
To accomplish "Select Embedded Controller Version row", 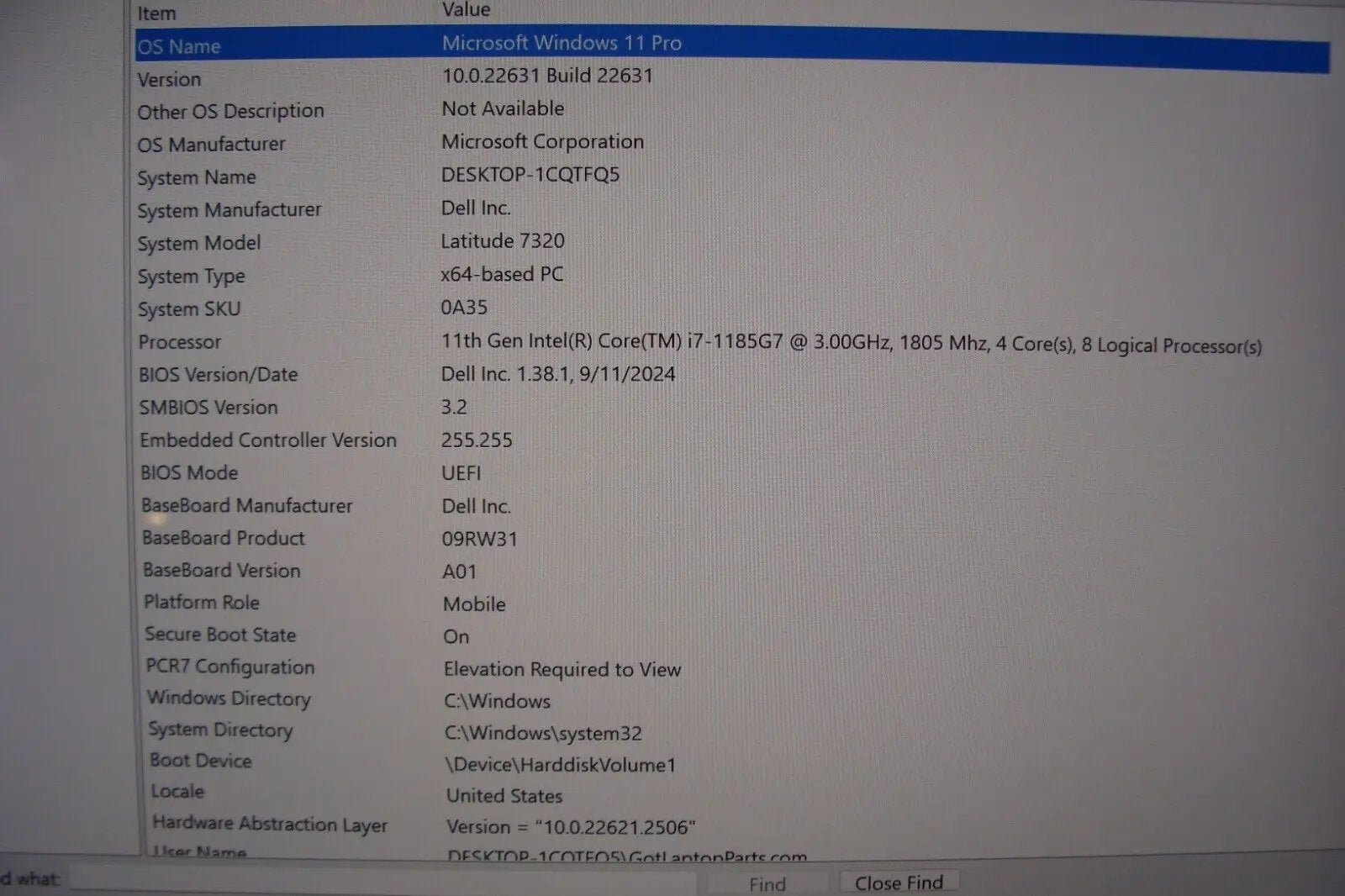I will point(268,440).
